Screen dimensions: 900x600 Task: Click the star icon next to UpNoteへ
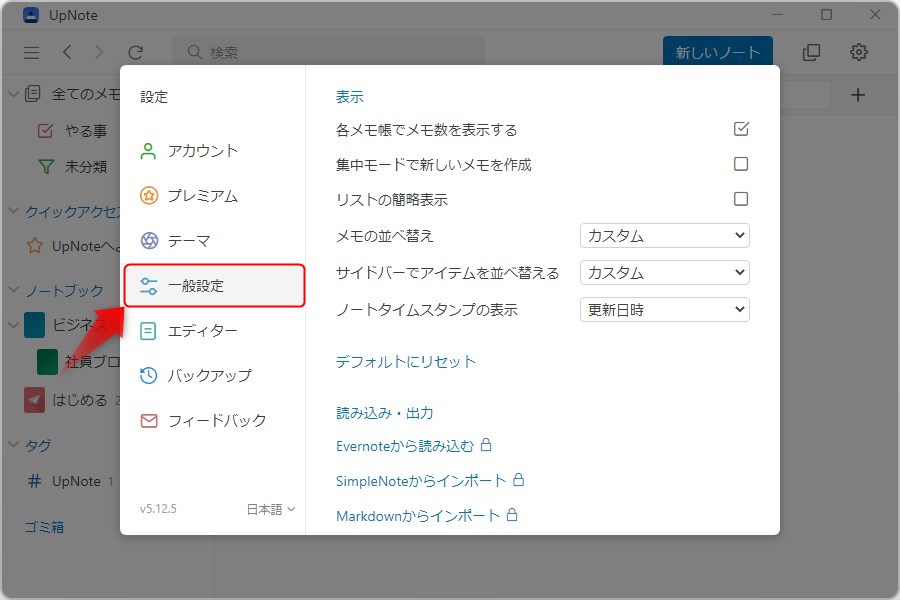tap(35, 246)
